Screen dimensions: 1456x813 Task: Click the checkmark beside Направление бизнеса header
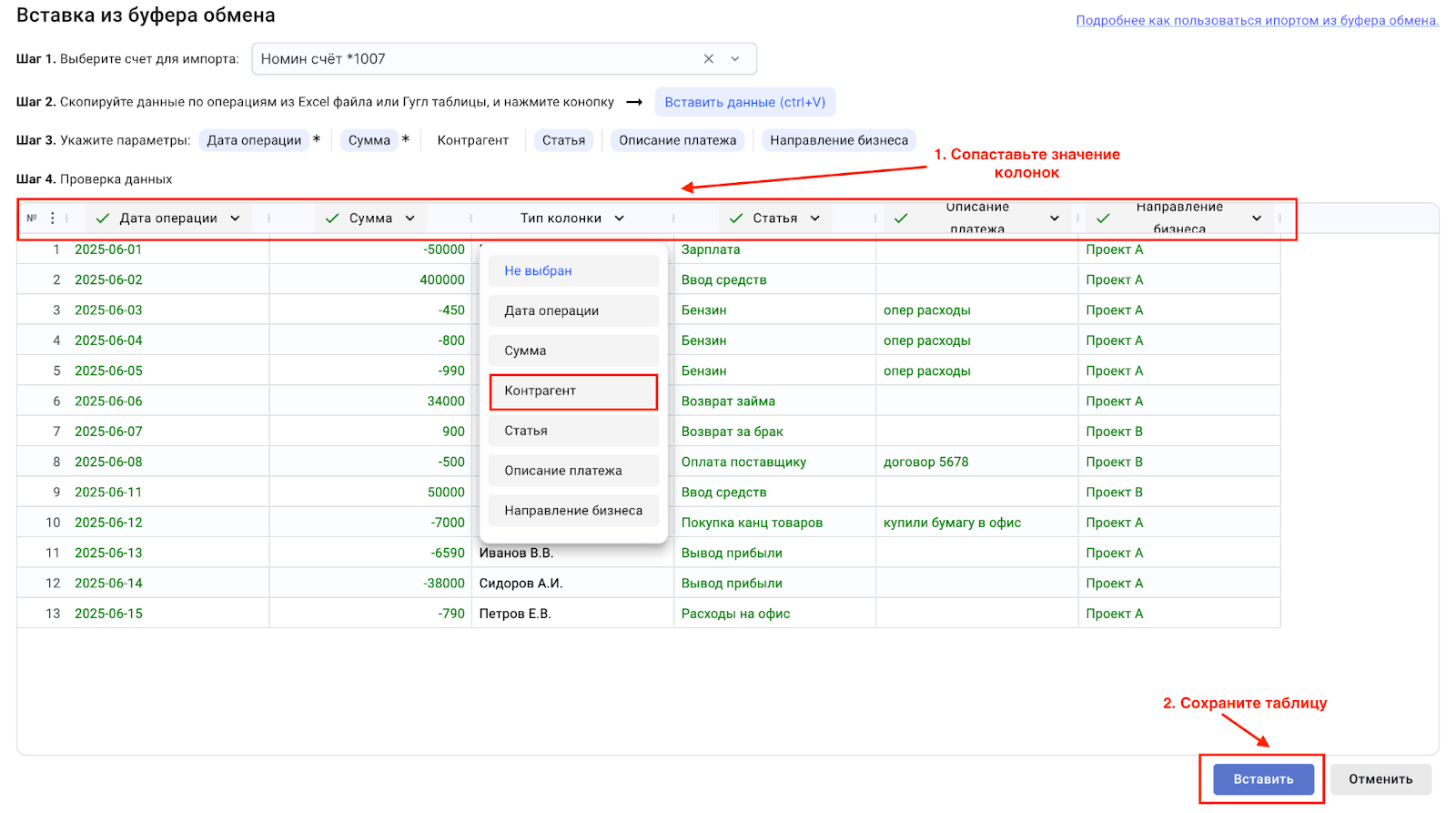(1103, 218)
